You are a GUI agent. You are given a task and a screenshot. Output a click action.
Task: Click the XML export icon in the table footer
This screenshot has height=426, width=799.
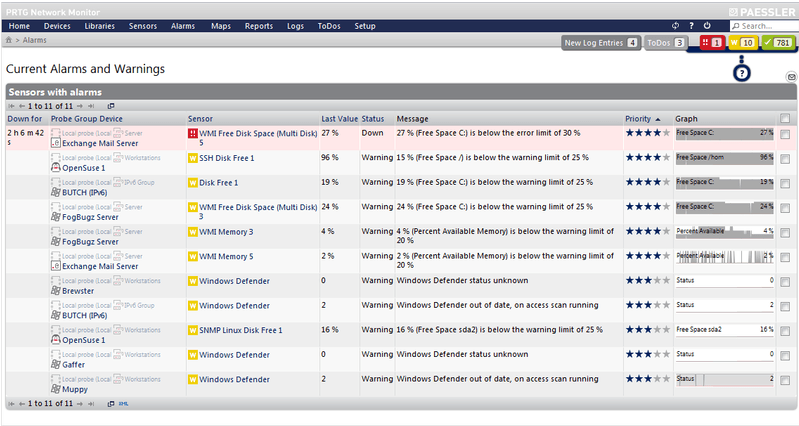[x=123, y=404]
